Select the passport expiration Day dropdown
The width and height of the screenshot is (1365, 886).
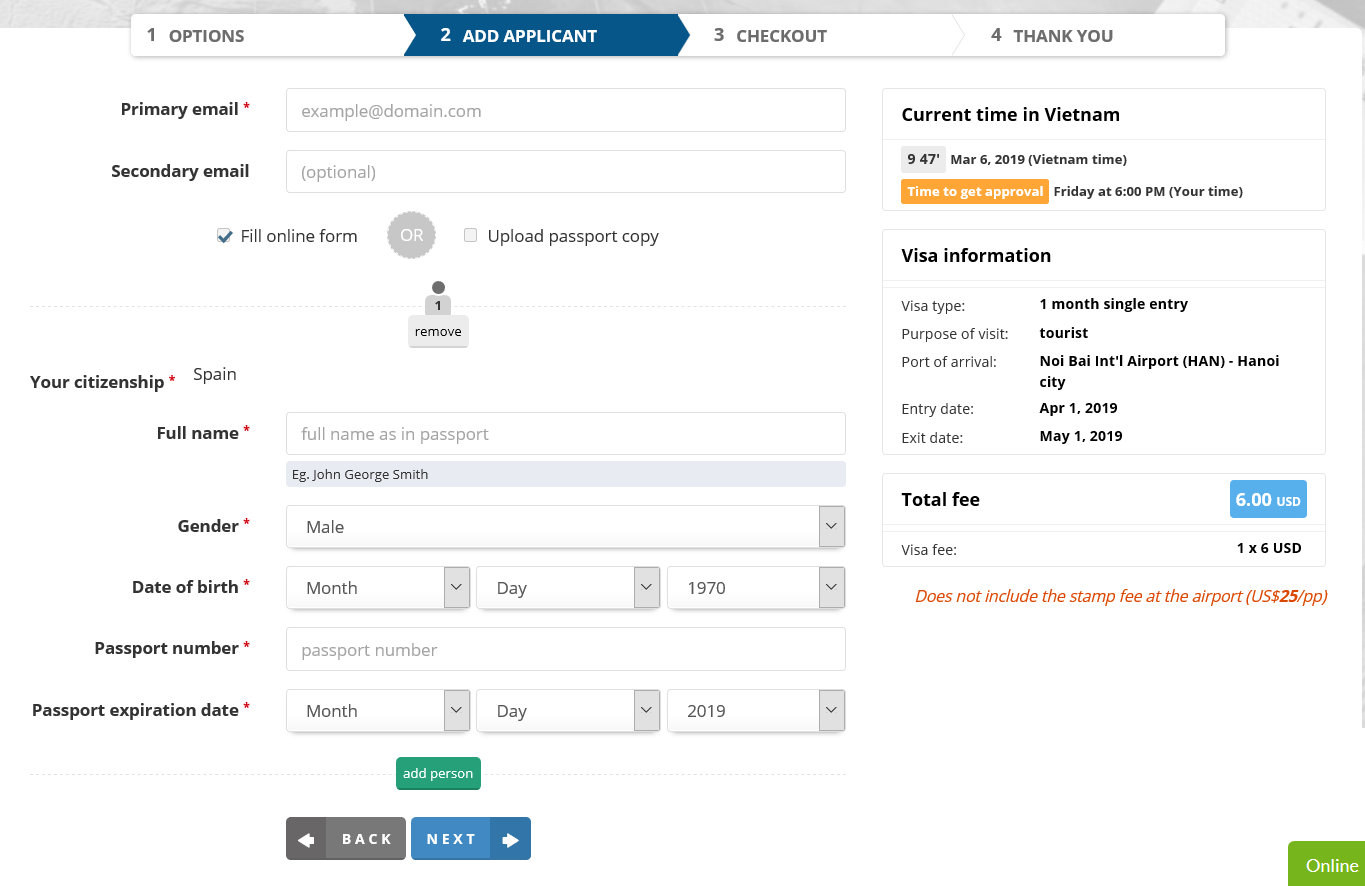pos(567,711)
